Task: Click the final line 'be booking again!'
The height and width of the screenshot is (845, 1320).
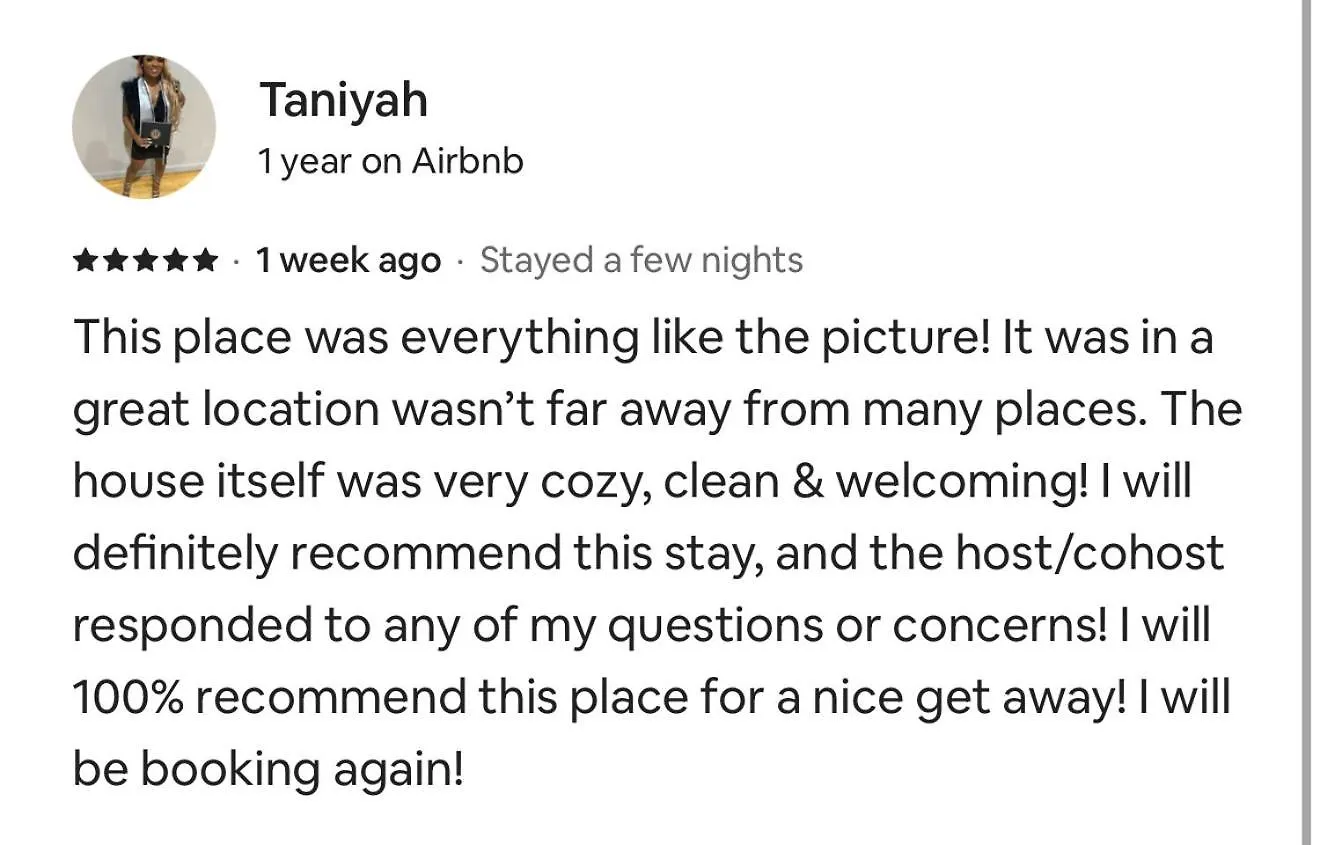Action: (269, 770)
